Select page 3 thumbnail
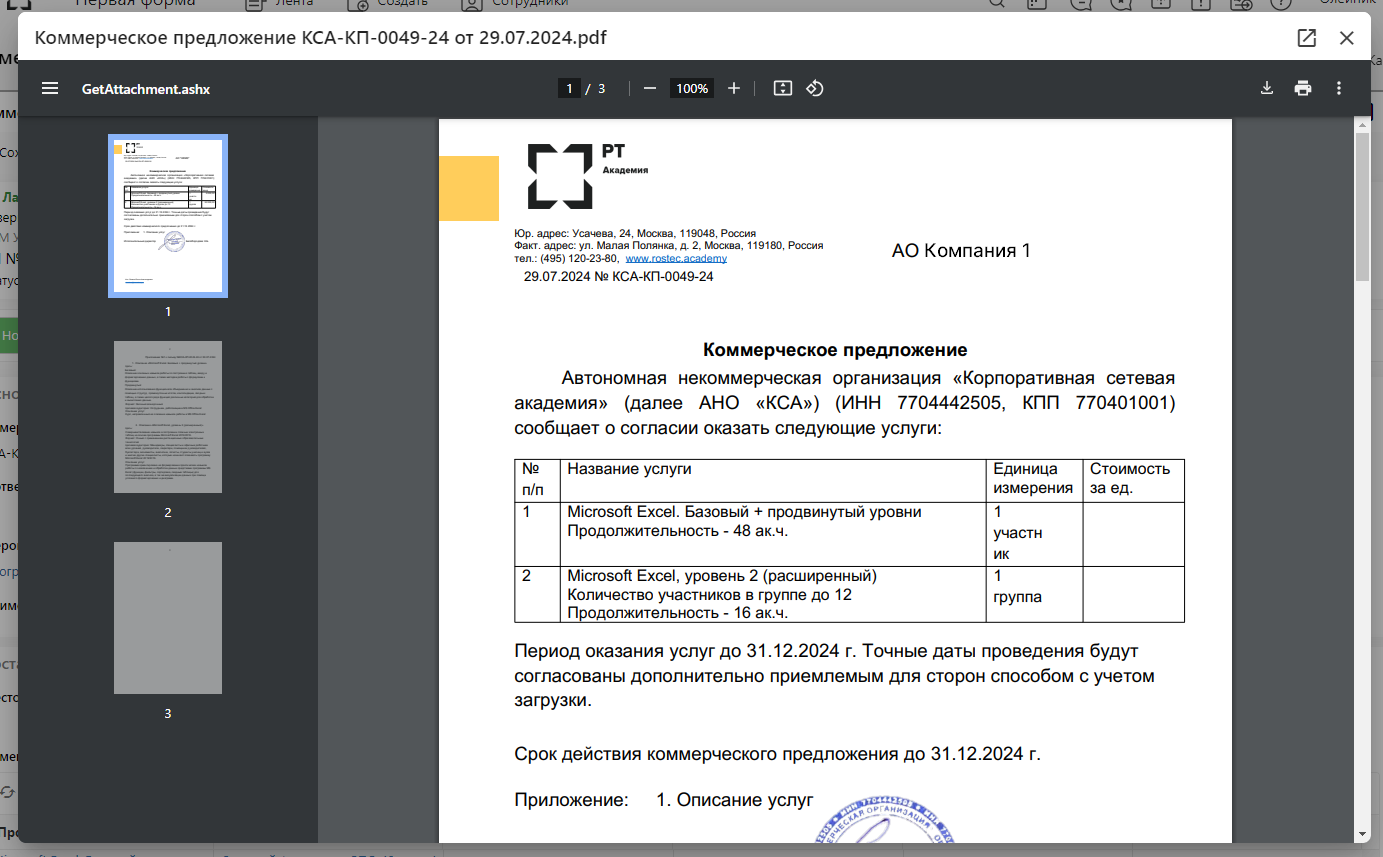The width and height of the screenshot is (1383, 857). pyautogui.click(x=168, y=618)
